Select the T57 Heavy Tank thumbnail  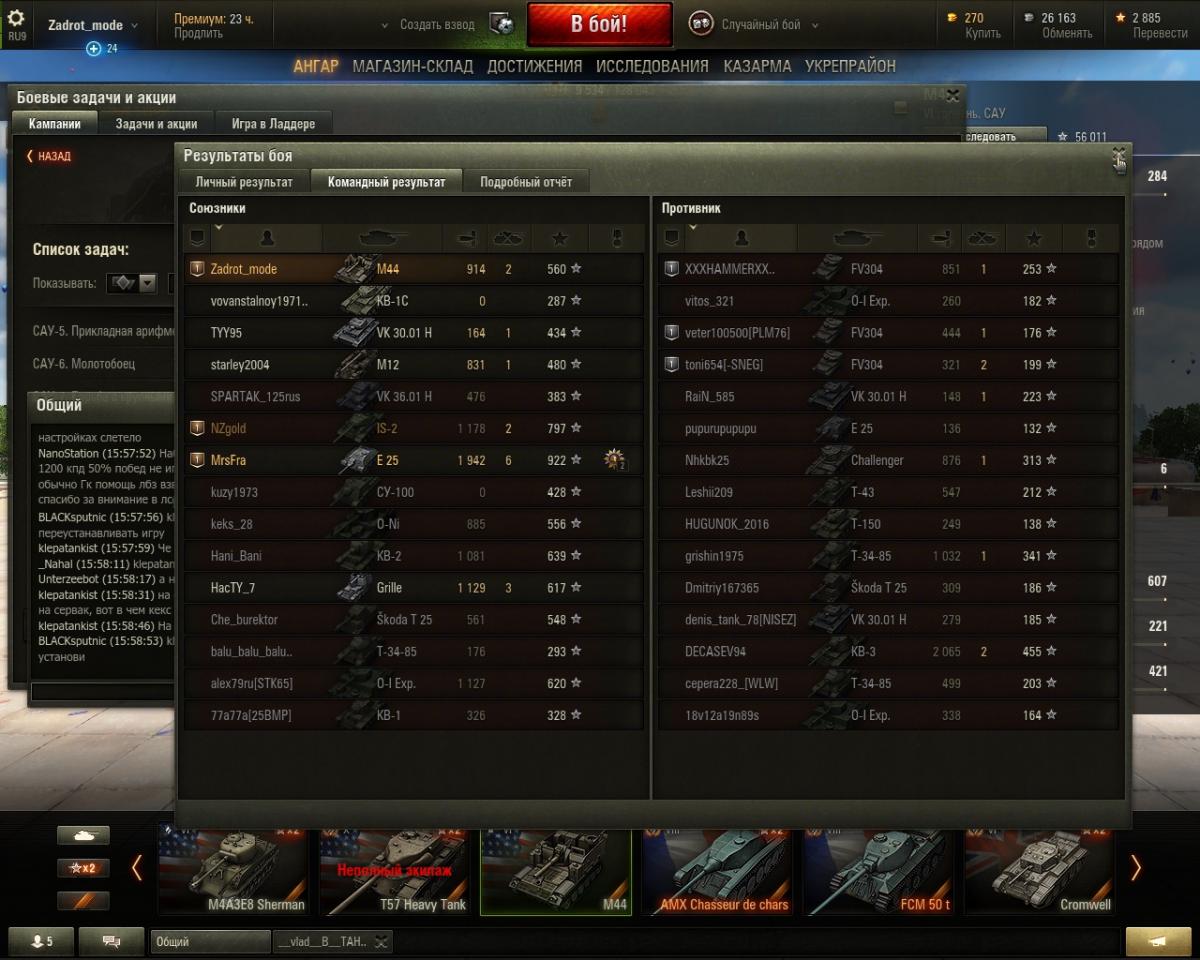click(394, 871)
